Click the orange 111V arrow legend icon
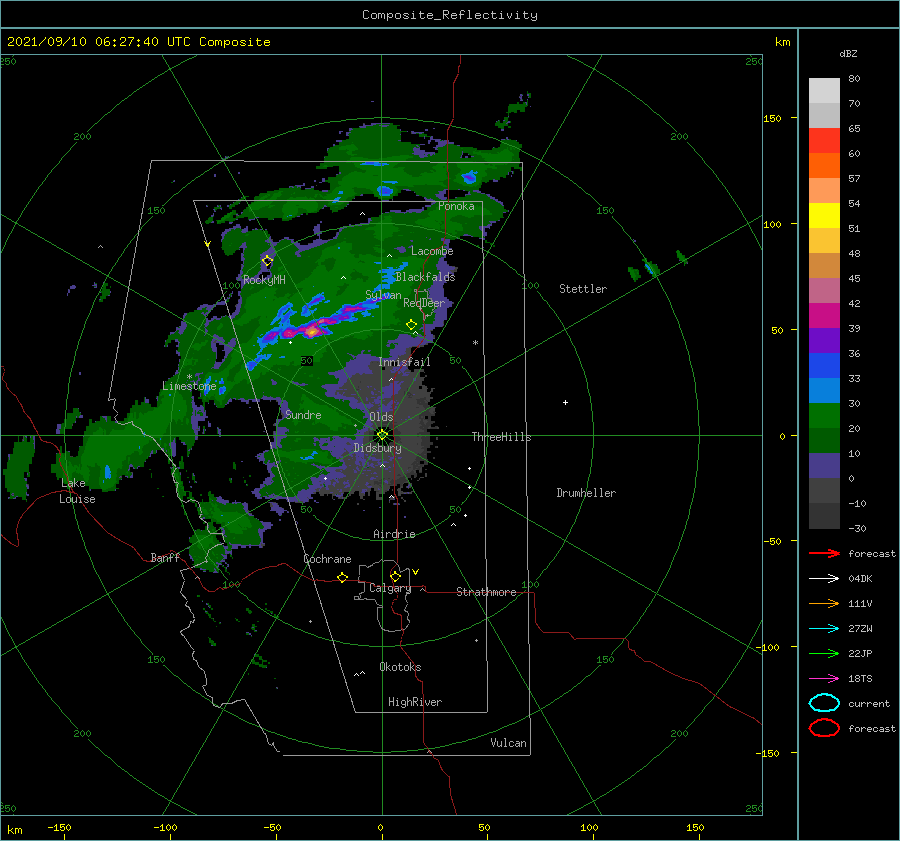900x841 pixels. point(824,603)
